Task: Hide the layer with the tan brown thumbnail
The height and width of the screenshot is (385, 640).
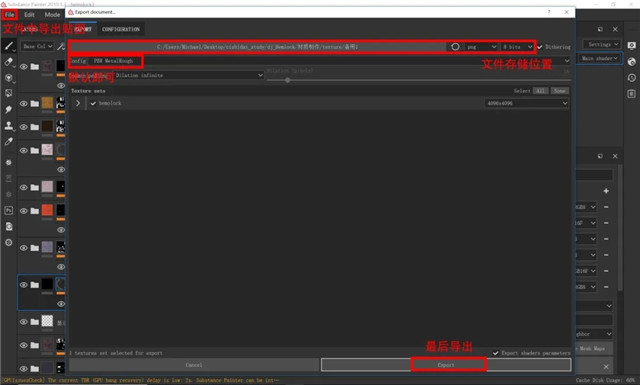Action: coord(24,104)
